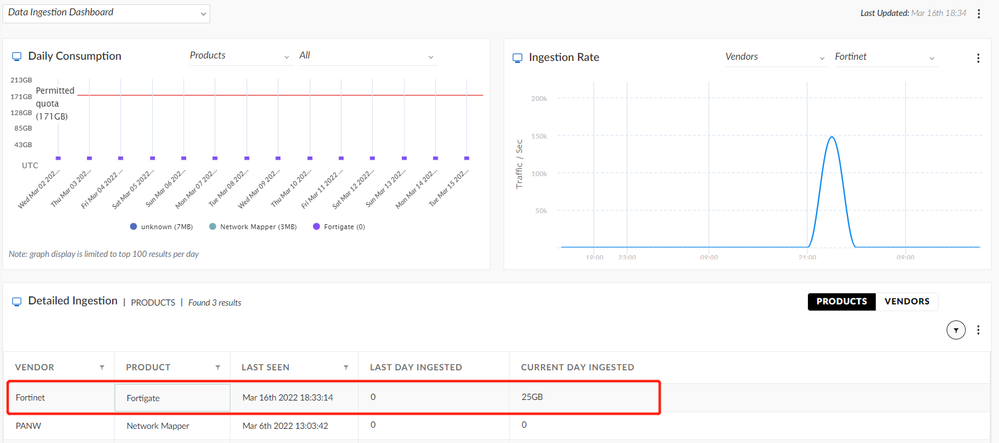Toggle the unknown (7MB) legend series

pyautogui.click(x=160, y=226)
